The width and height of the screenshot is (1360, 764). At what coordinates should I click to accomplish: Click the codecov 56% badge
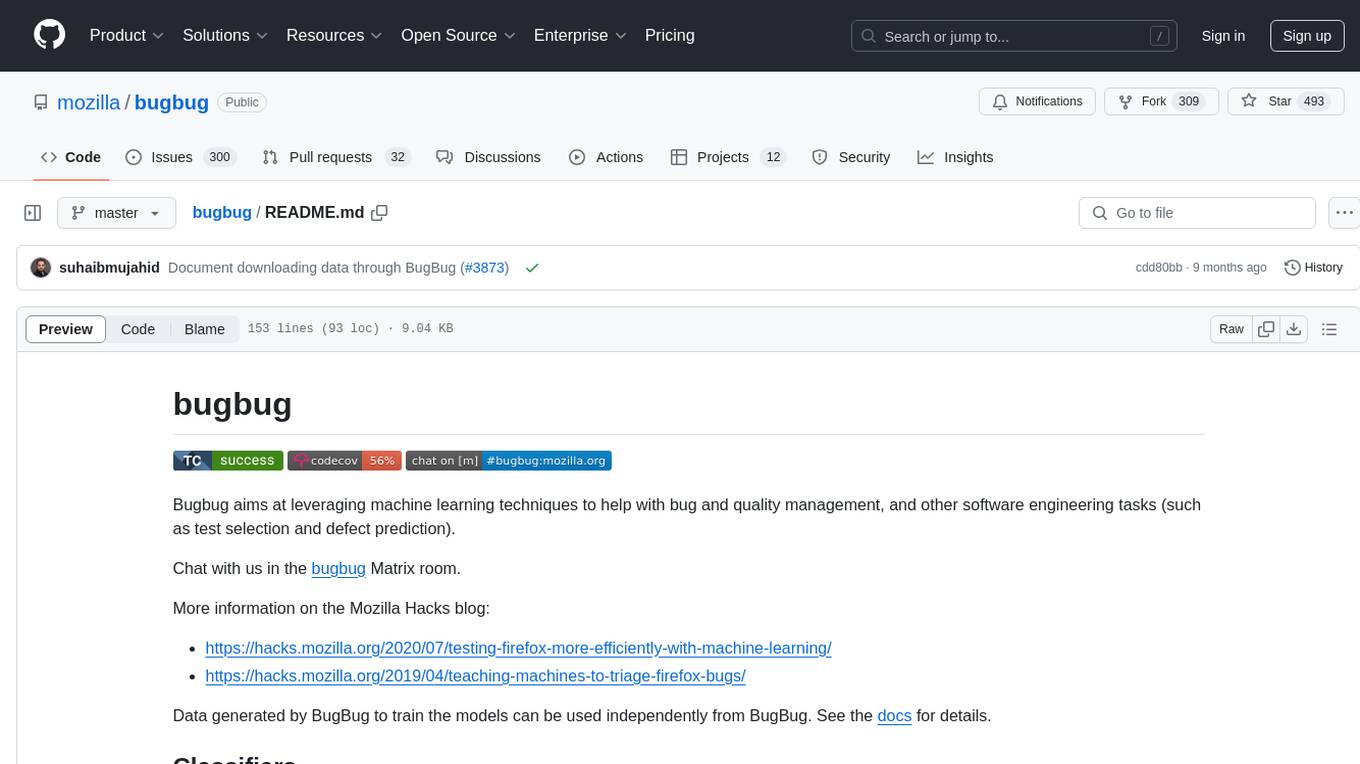[x=345, y=460]
